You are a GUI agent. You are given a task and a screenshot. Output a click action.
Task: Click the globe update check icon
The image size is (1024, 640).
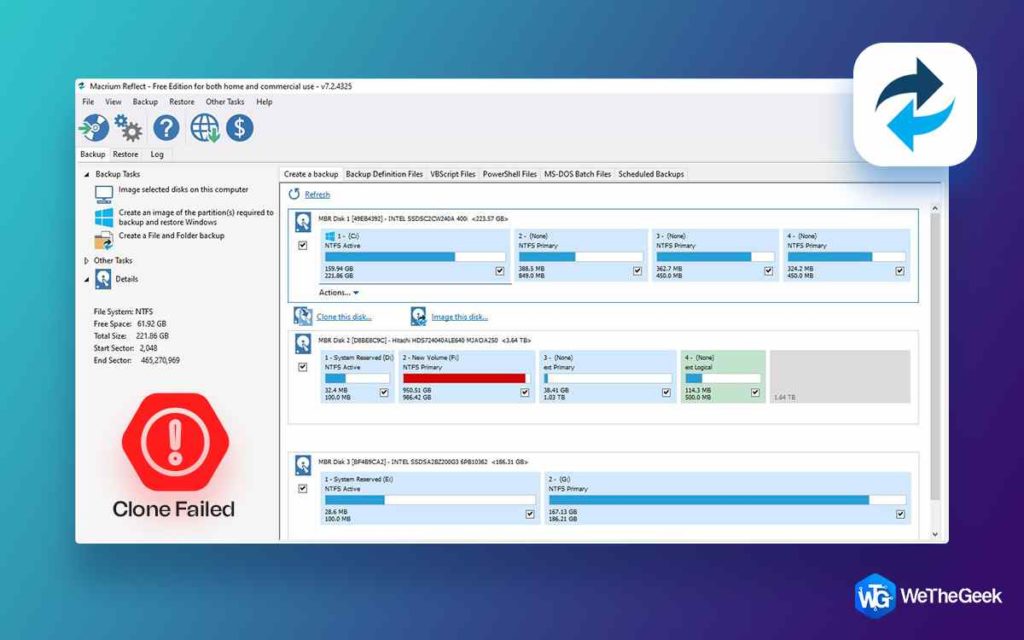tap(205, 127)
